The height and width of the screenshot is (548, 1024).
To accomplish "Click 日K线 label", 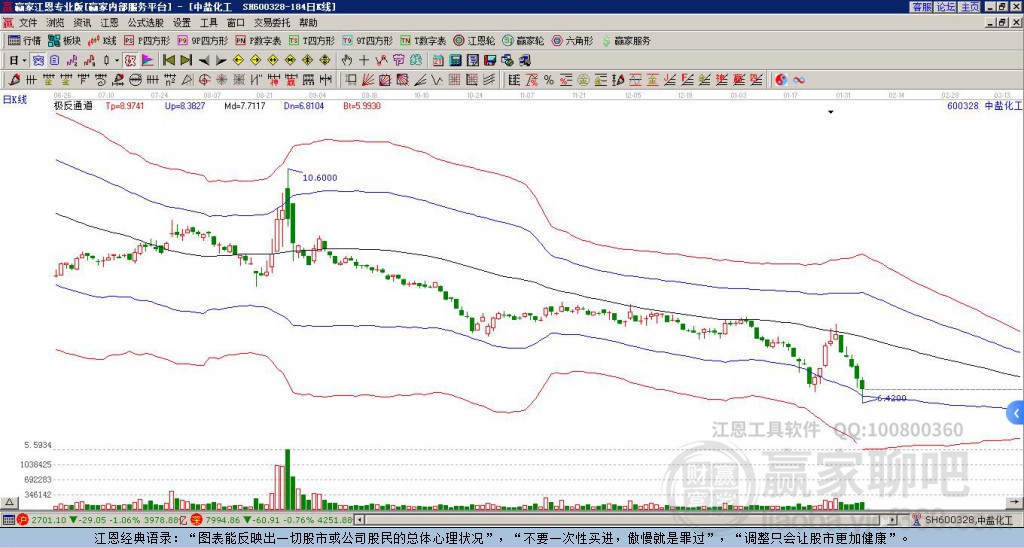I will [x=15, y=100].
